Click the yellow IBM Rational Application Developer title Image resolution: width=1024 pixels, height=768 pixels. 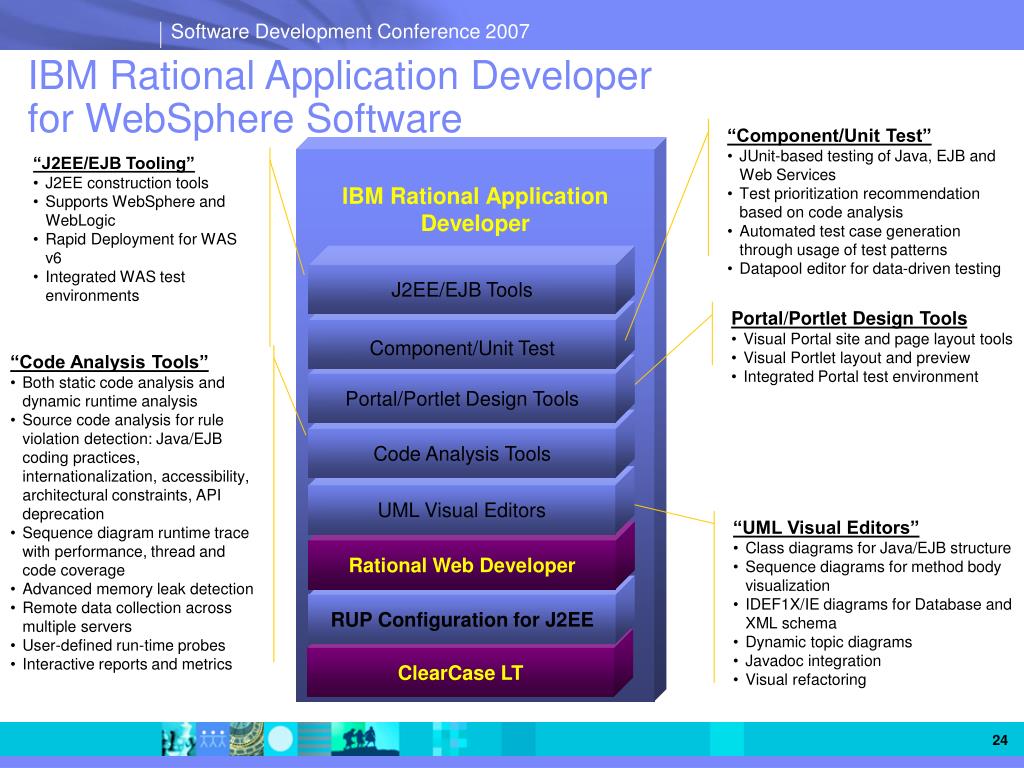[475, 210]
